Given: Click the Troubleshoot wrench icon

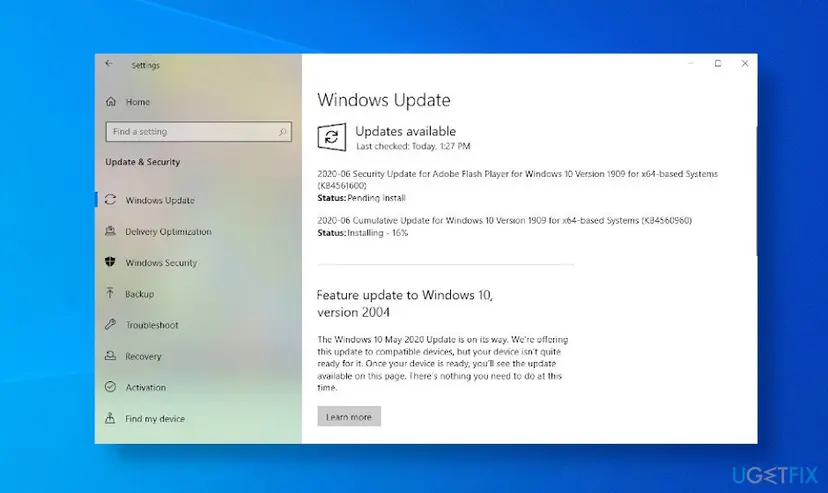Looking at the screenshot, I should [110, 324].
